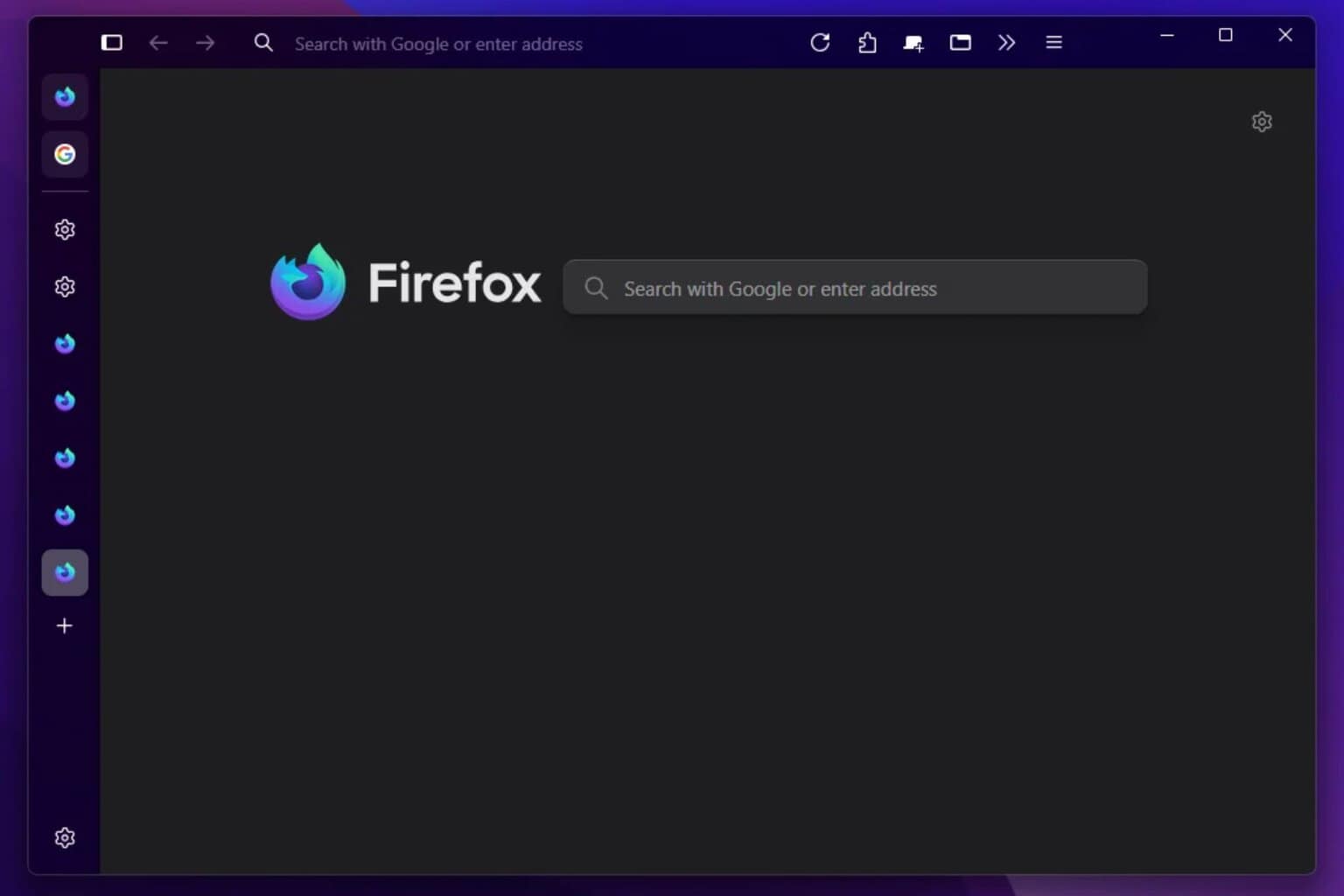Click the new tab page search box
Screen dimensions: 1344x896
(x=855, y=287)
